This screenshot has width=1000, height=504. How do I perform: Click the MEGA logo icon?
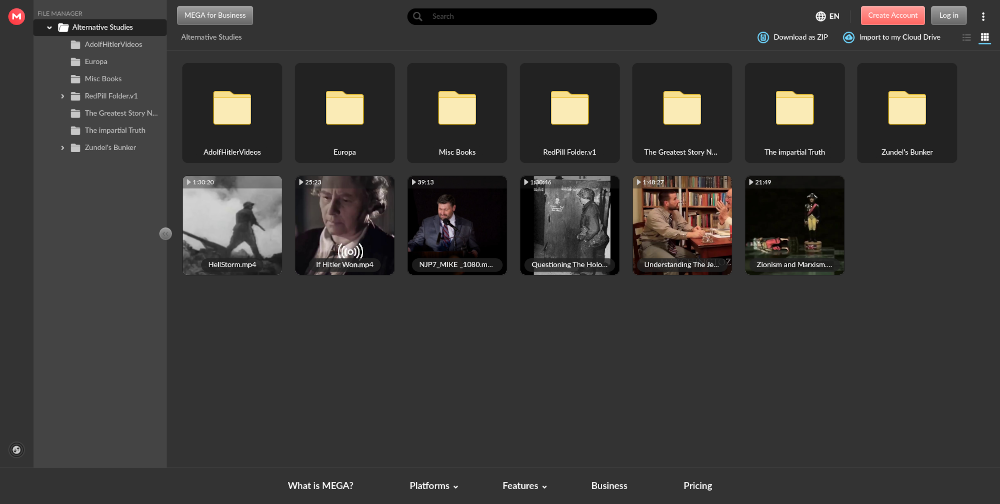17,17
